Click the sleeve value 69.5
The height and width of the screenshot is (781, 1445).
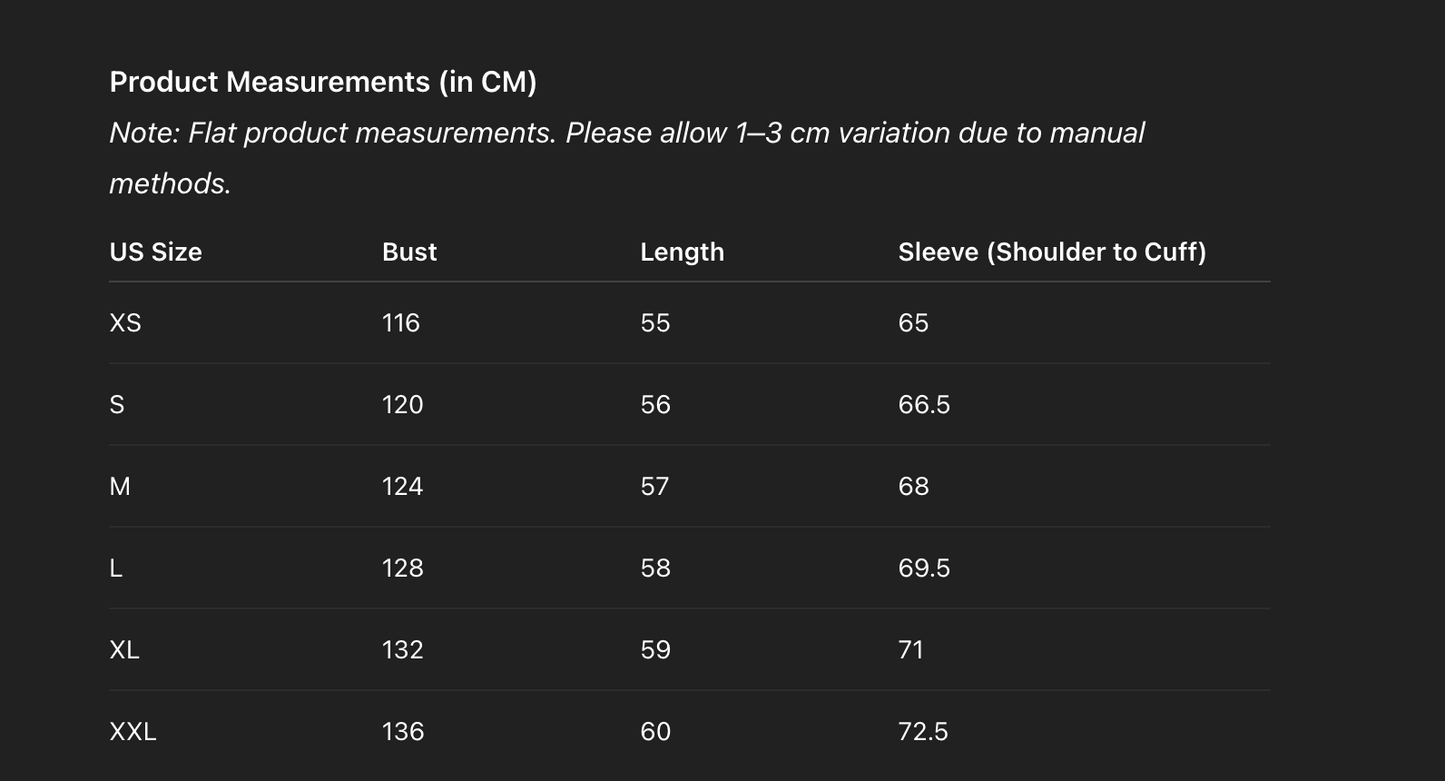(x=924, y=568)
